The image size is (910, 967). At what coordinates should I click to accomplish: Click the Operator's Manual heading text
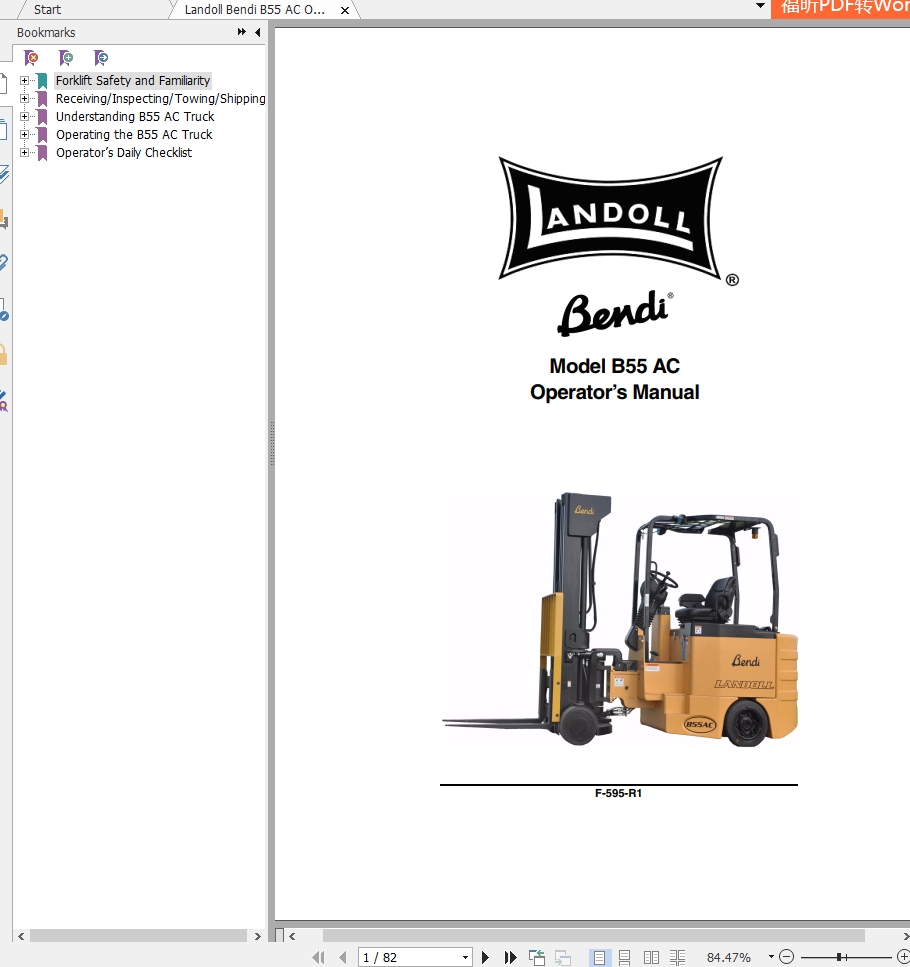point(615,392)
